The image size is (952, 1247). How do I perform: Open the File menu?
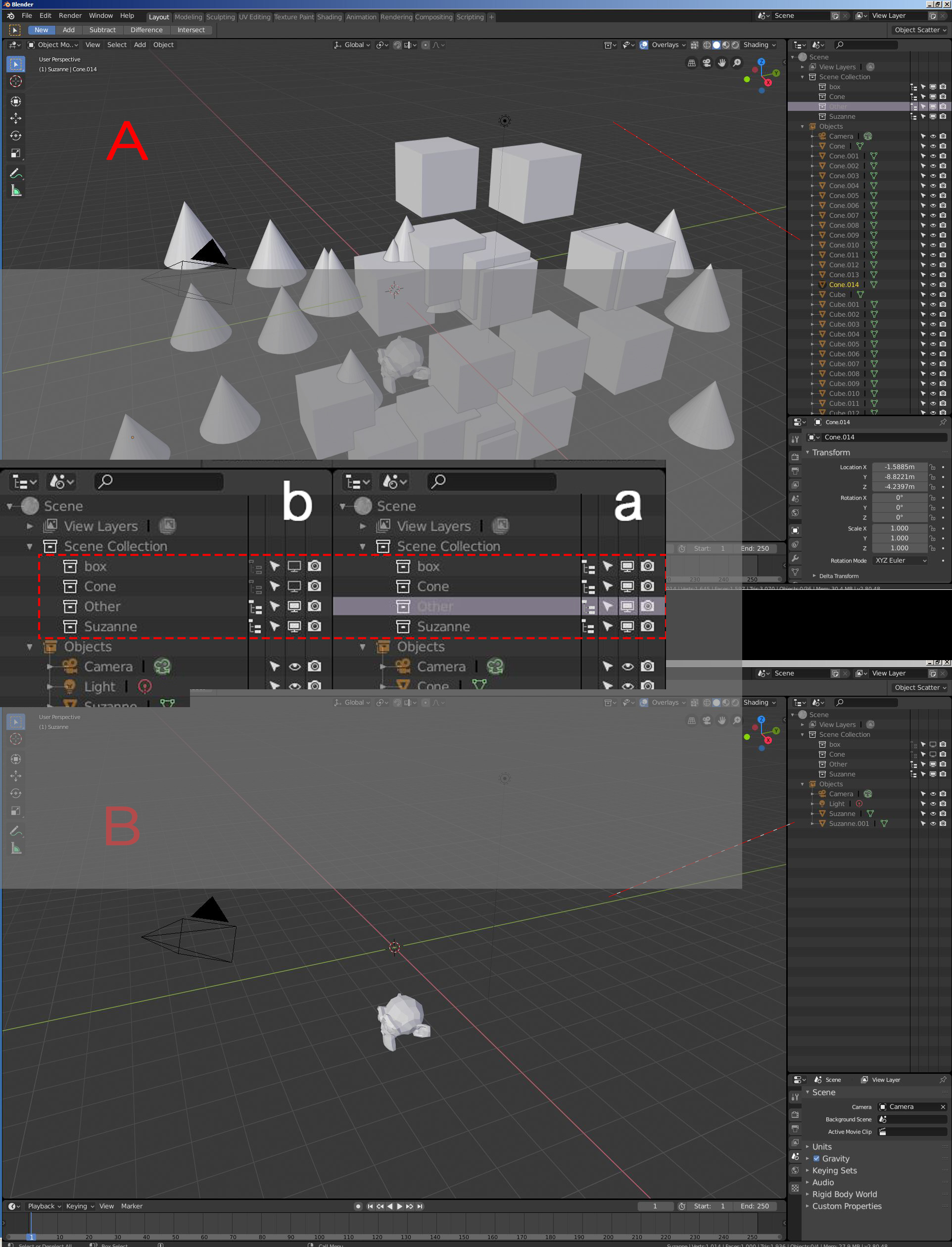pos(27,16)
